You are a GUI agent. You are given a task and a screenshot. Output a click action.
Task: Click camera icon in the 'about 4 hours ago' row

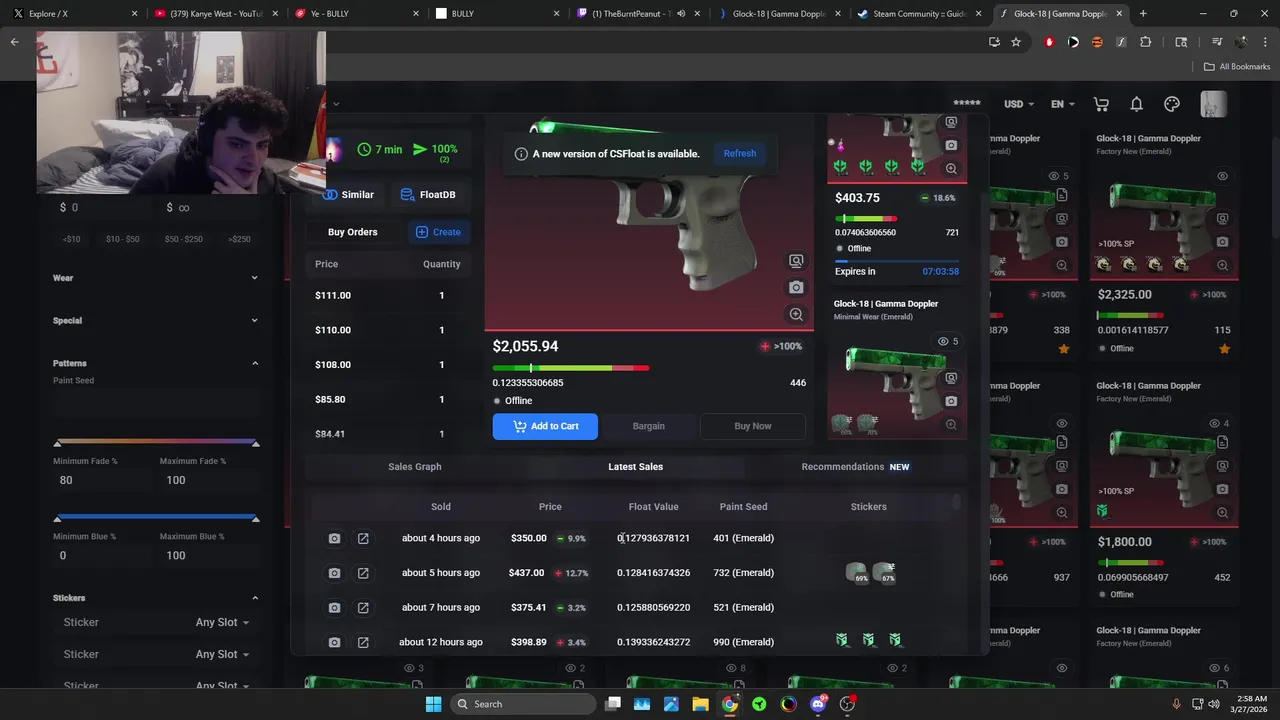(x=334, y=538)
